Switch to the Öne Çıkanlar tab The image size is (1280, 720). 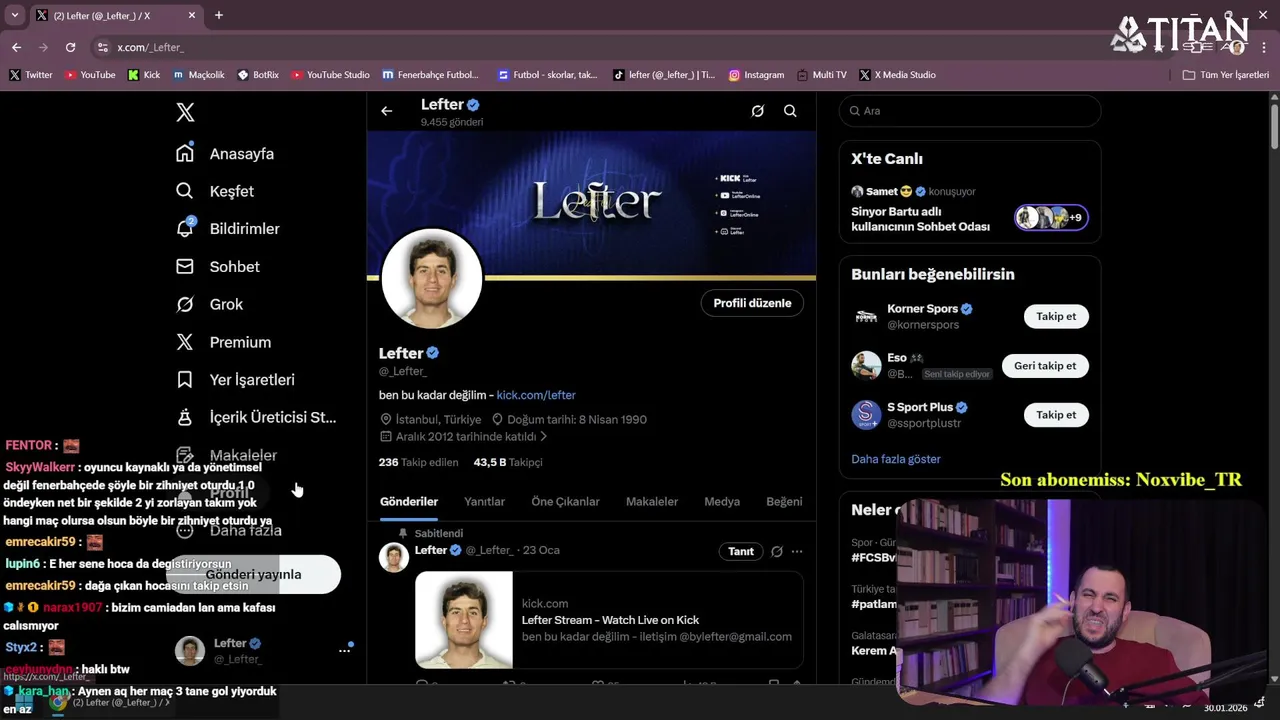(x=565, y=502)
